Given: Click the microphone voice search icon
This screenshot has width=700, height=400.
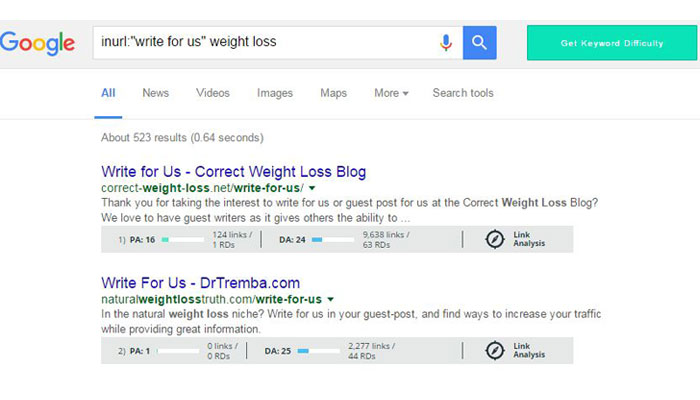Looking at the screenshot, I should tap(446, 43).
